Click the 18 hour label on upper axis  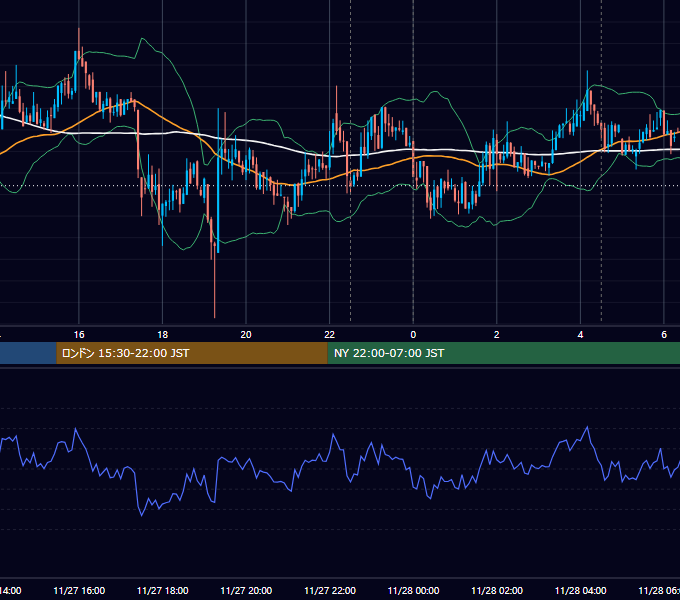162,335
